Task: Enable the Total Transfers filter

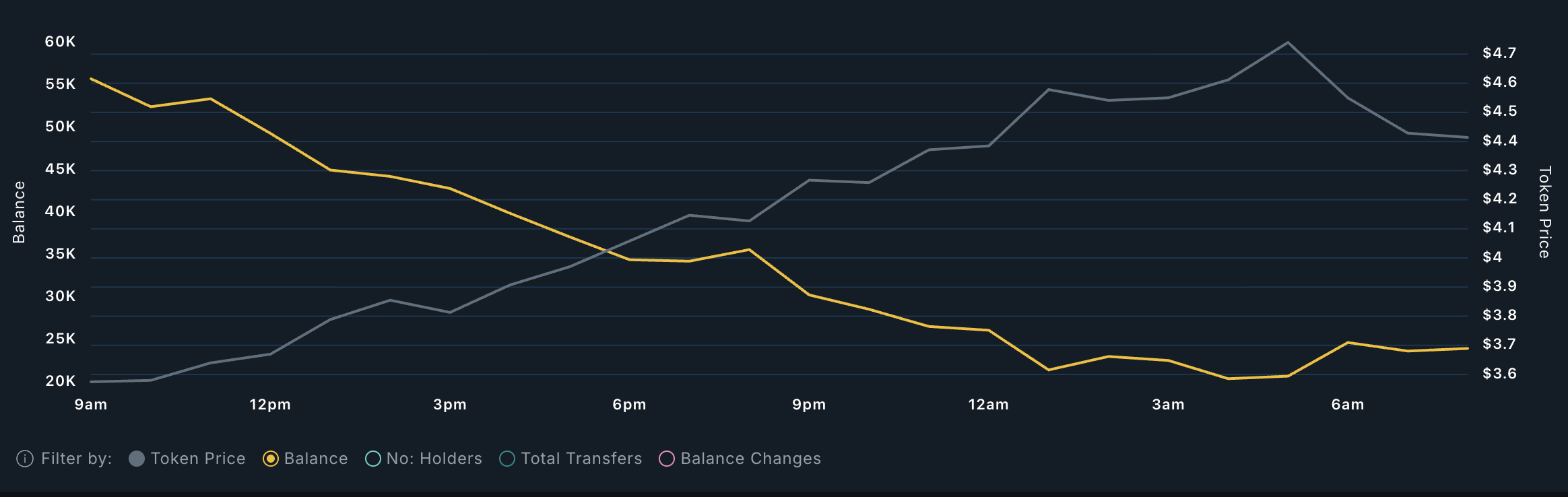Action: 507,459
